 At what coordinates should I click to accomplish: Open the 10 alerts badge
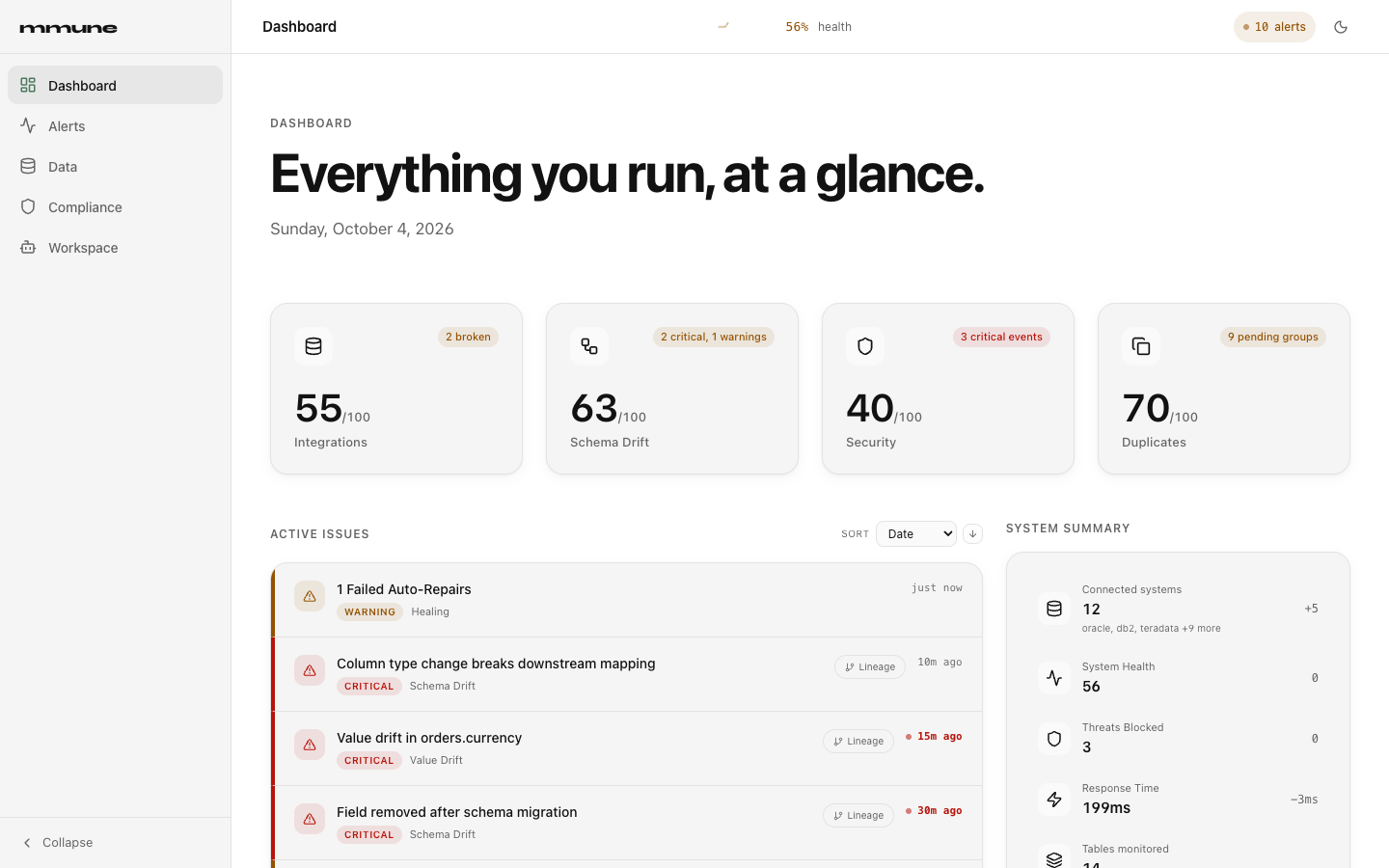[1274, 27]
